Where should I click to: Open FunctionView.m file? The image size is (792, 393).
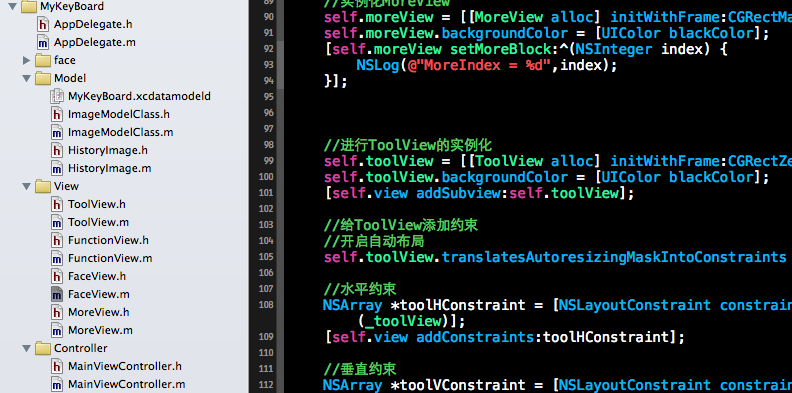pos(110,259)
